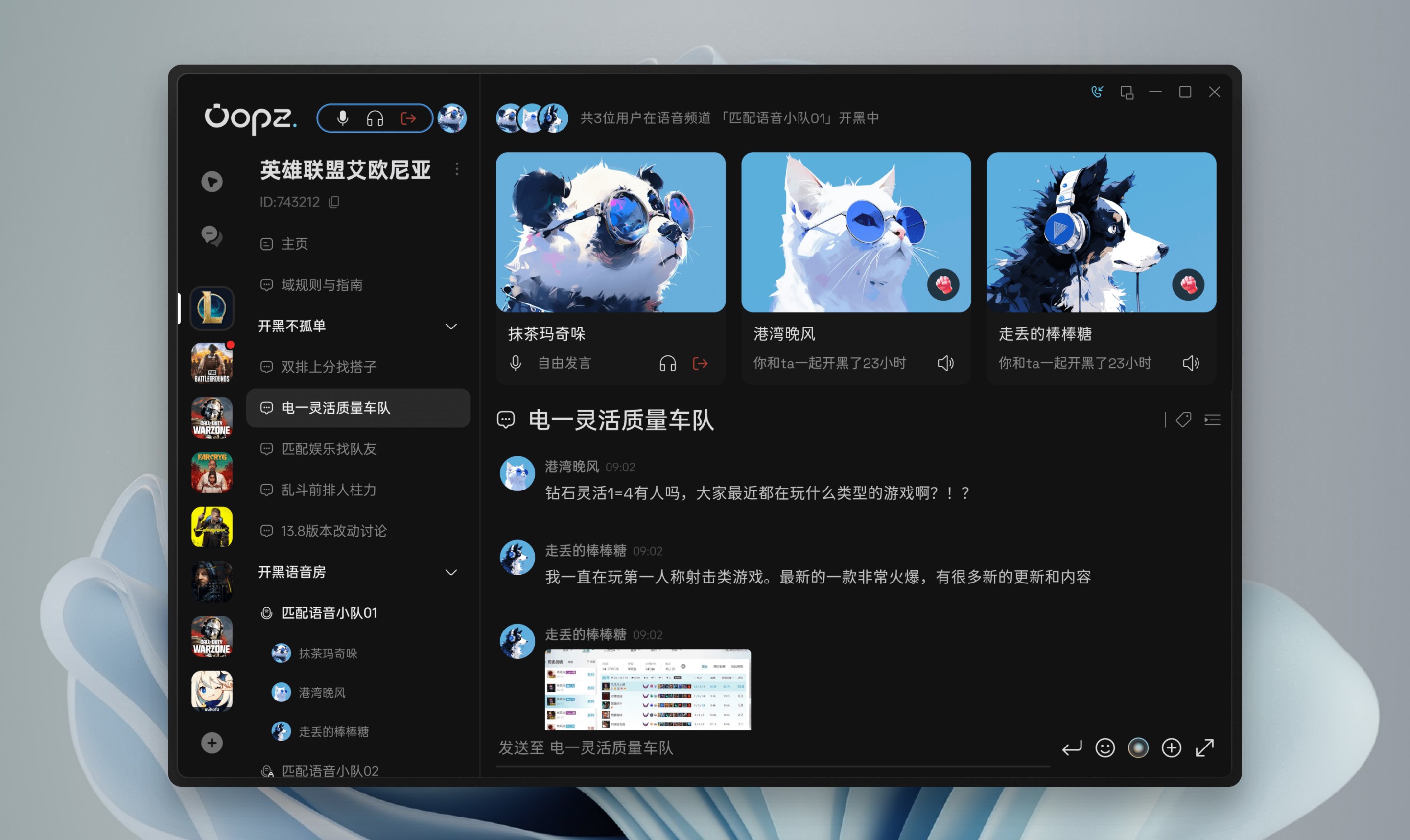This screenshot has width=1410, height=840.
Task: Mute the microphone in the top voice bar
Action: 342,118
